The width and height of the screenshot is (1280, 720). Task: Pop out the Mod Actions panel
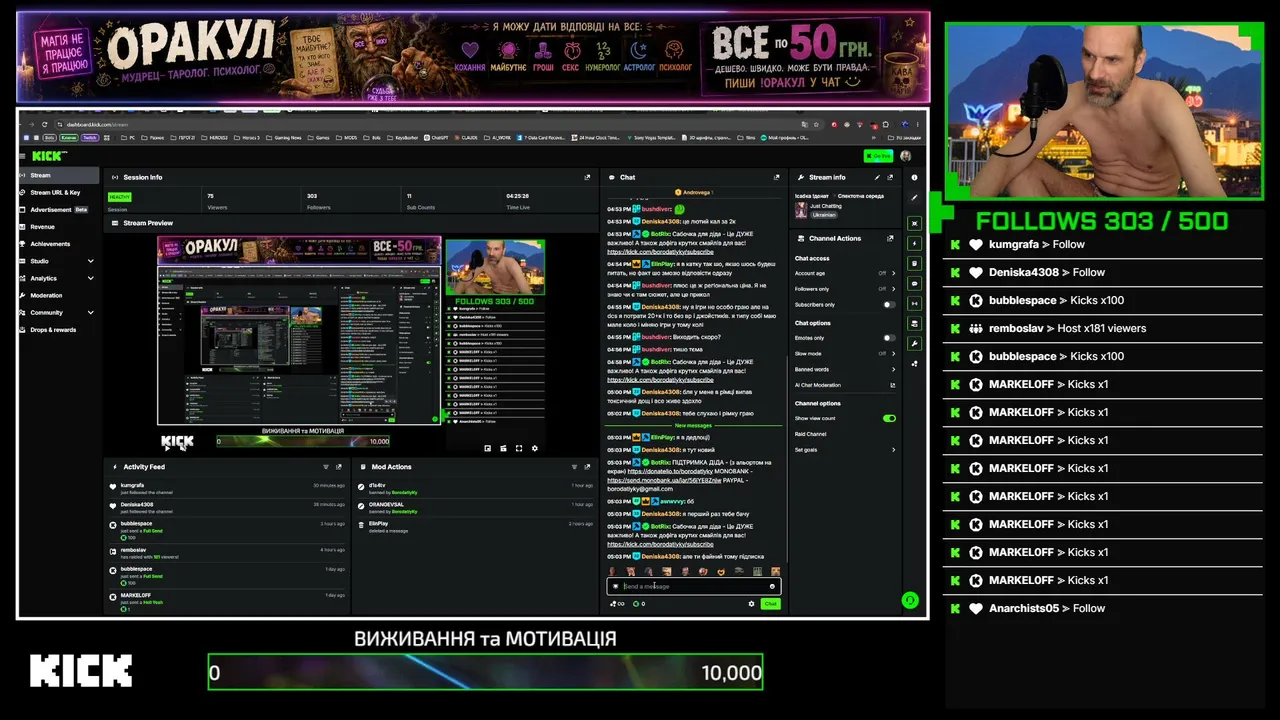click(587, 467)
